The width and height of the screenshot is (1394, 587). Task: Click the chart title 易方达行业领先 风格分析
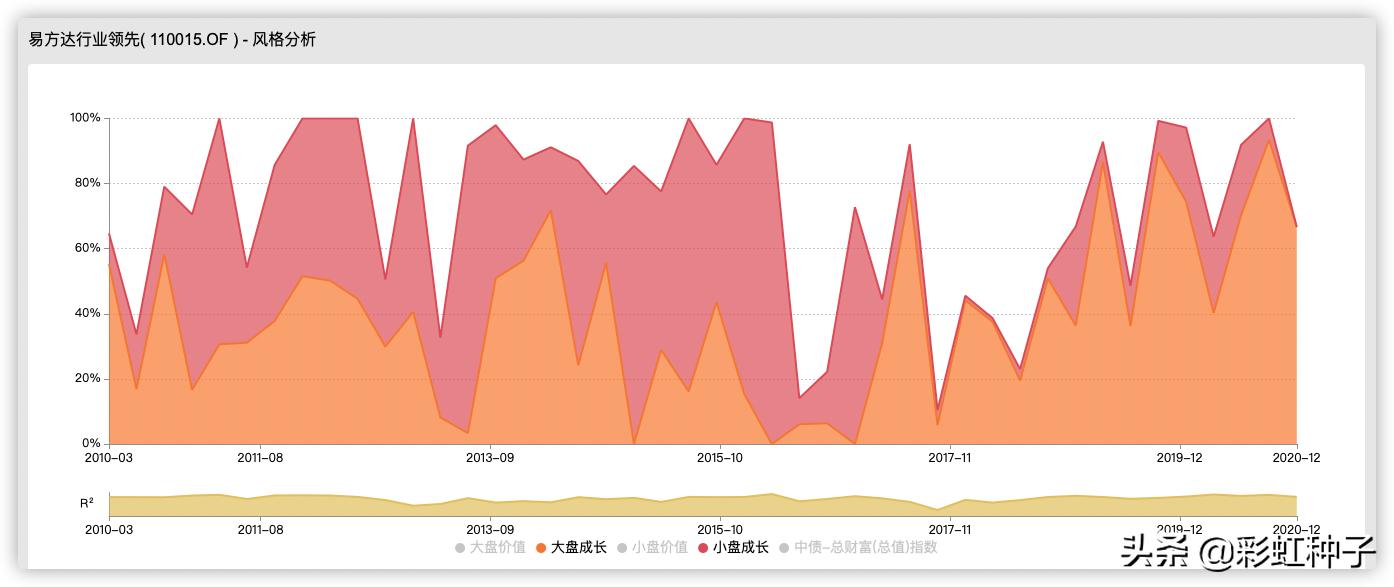172,40
